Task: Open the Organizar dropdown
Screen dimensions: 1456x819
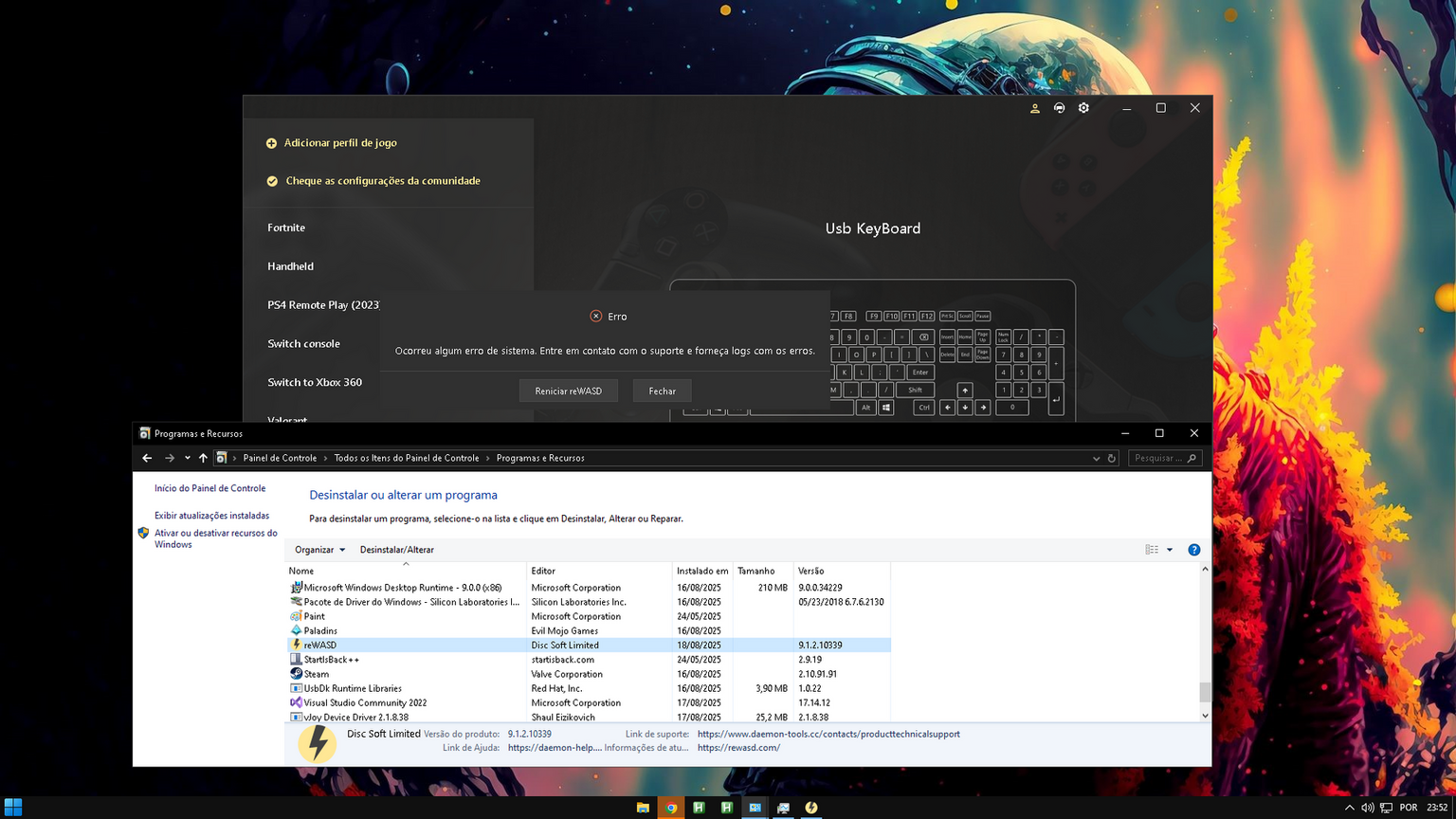Action: tap(319, 550)
